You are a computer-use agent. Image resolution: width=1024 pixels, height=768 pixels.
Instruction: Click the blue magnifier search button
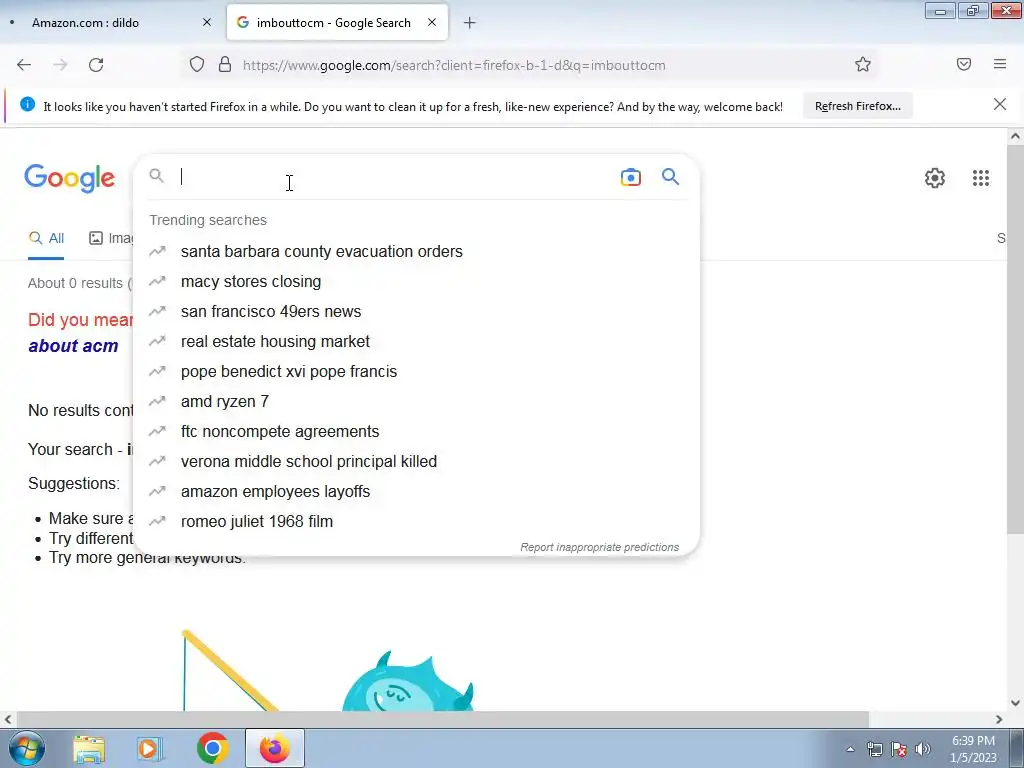point(670,177)
